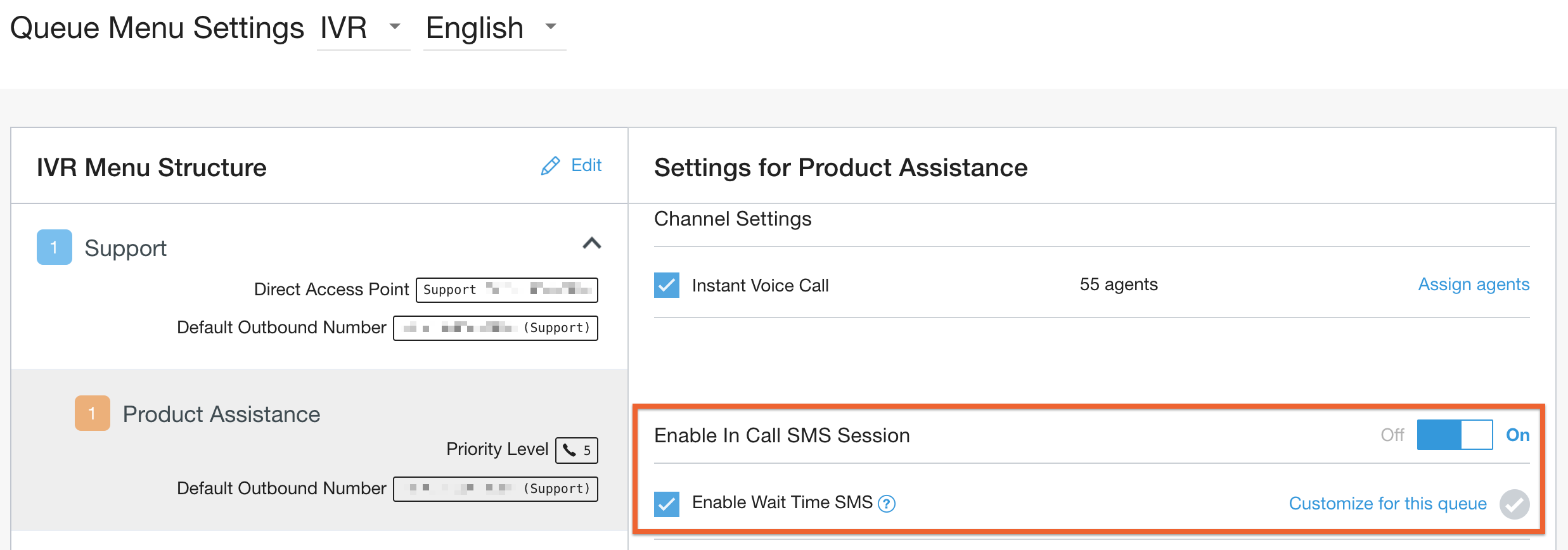Uncheck Enable Wait Time SMS
Viewport: 1568px width, 550px height.
667,504
